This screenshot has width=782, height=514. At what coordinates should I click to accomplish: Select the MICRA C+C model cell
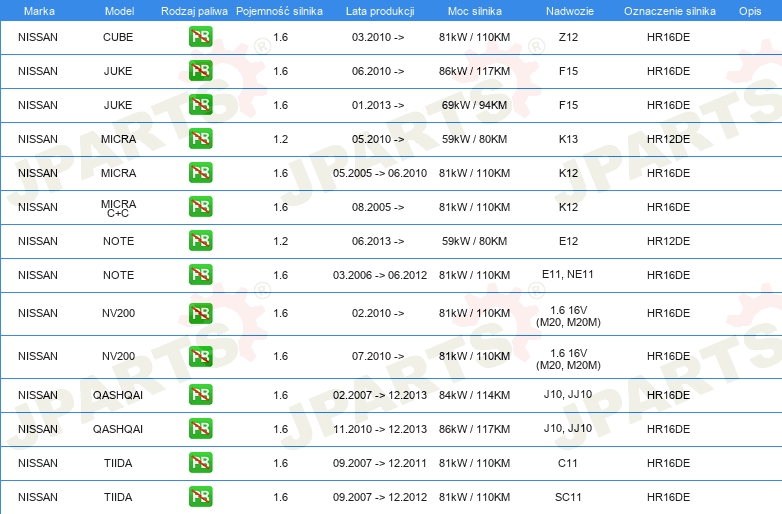tap(118, 208)
